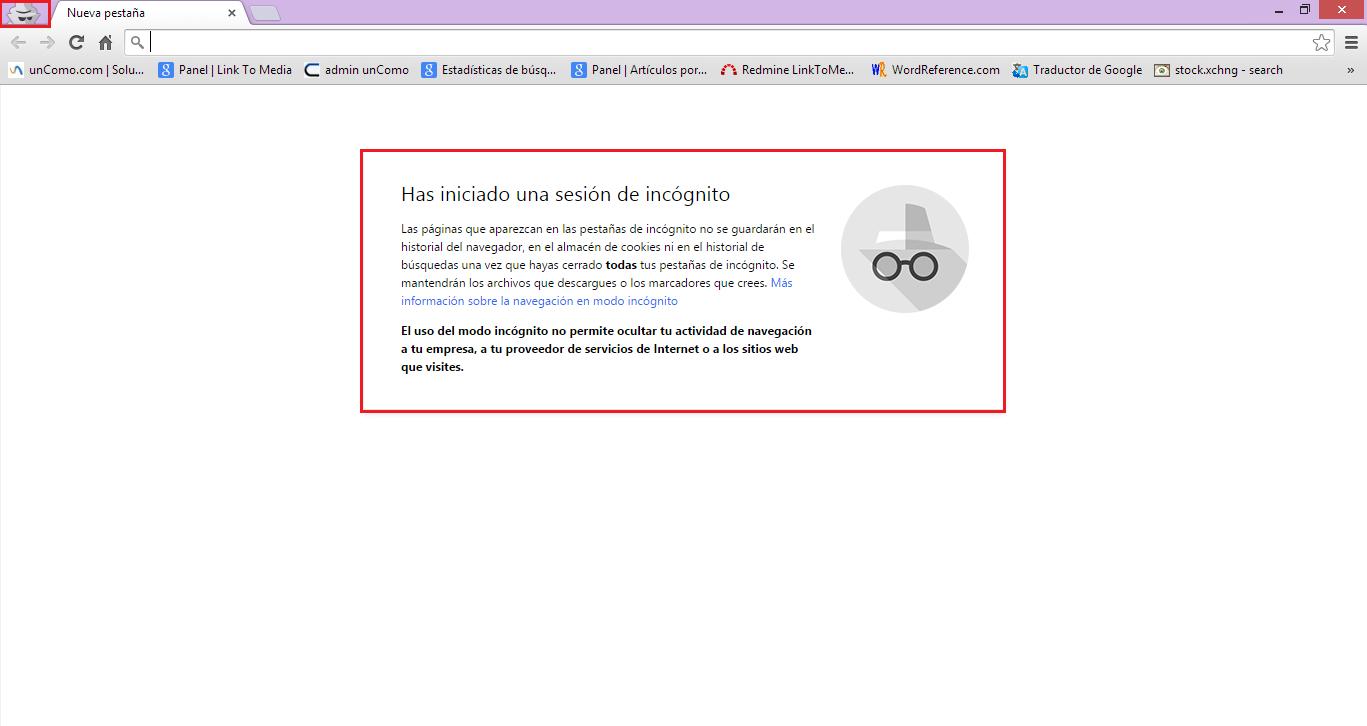The image size is (1367, 726).
Task: Open the WordReference.com bookmark
Action: coord(935,70)
